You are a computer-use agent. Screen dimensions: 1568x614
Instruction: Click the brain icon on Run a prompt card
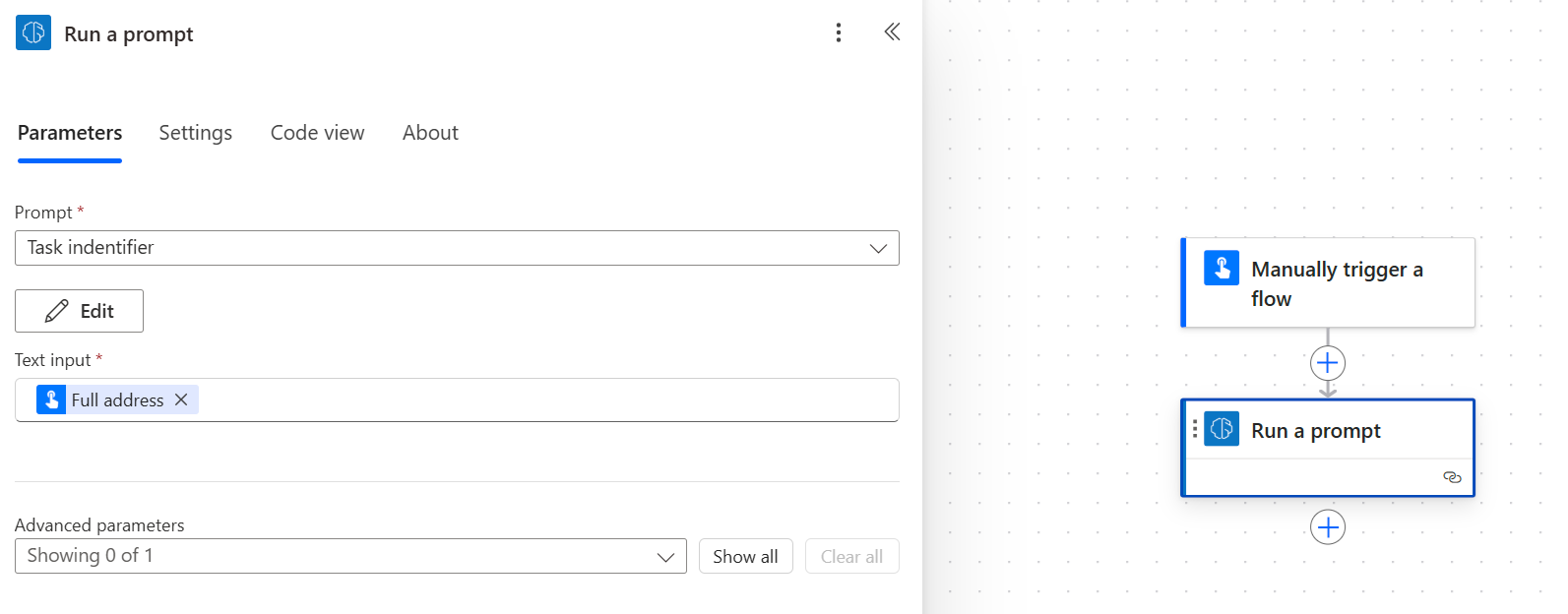1221,430
